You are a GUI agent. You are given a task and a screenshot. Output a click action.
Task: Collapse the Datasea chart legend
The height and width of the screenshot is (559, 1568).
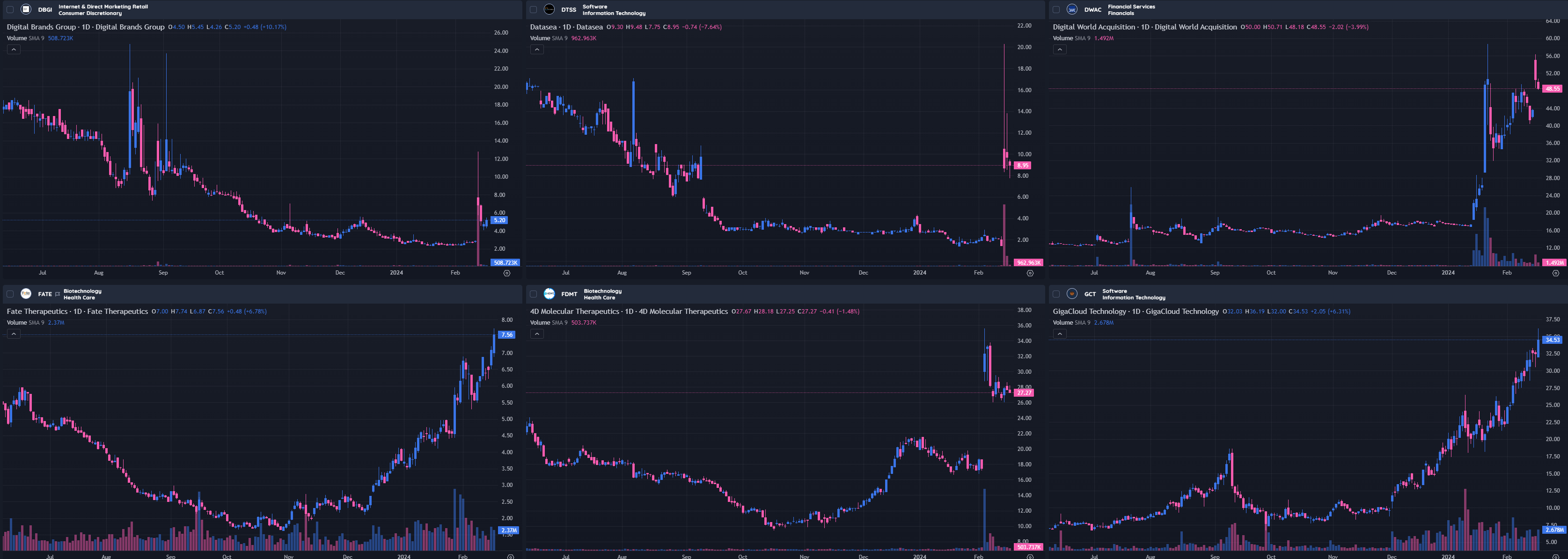(536, 49)
